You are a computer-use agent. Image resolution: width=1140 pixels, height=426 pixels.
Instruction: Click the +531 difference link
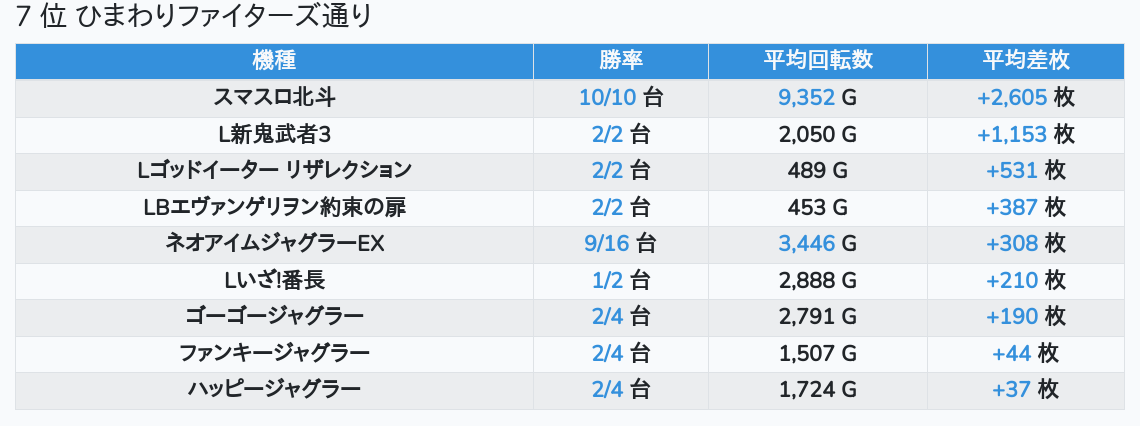coord(1012,170)
